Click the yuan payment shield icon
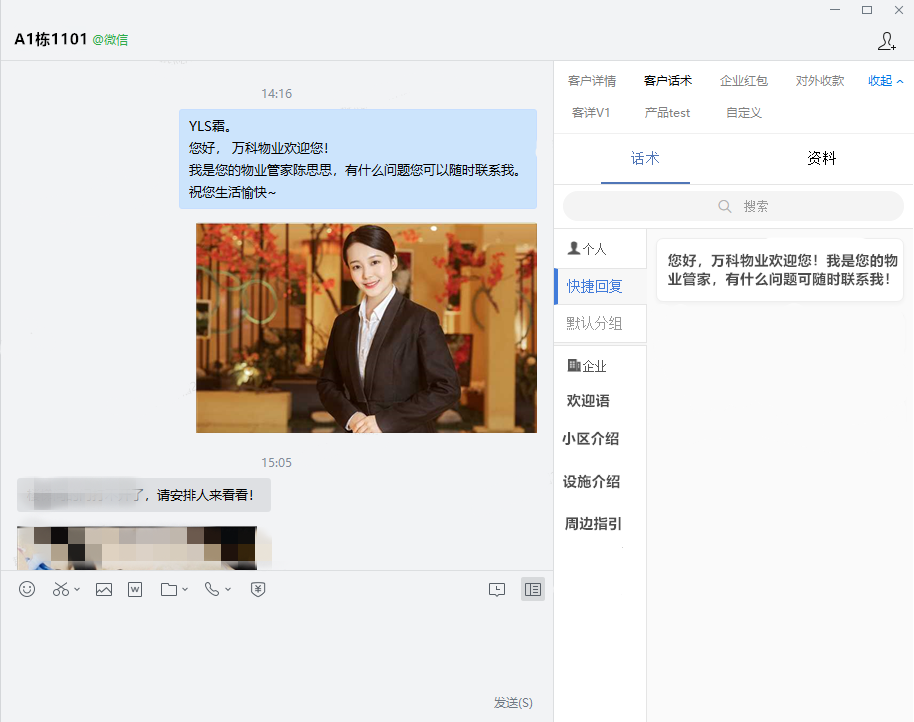 [x=258, y=589]
